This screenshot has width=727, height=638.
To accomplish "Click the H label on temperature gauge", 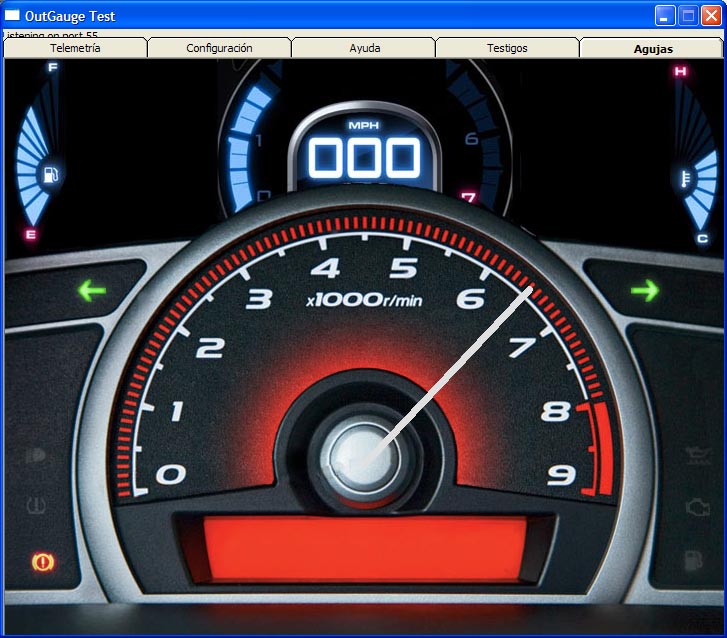I will click(680, 71).
